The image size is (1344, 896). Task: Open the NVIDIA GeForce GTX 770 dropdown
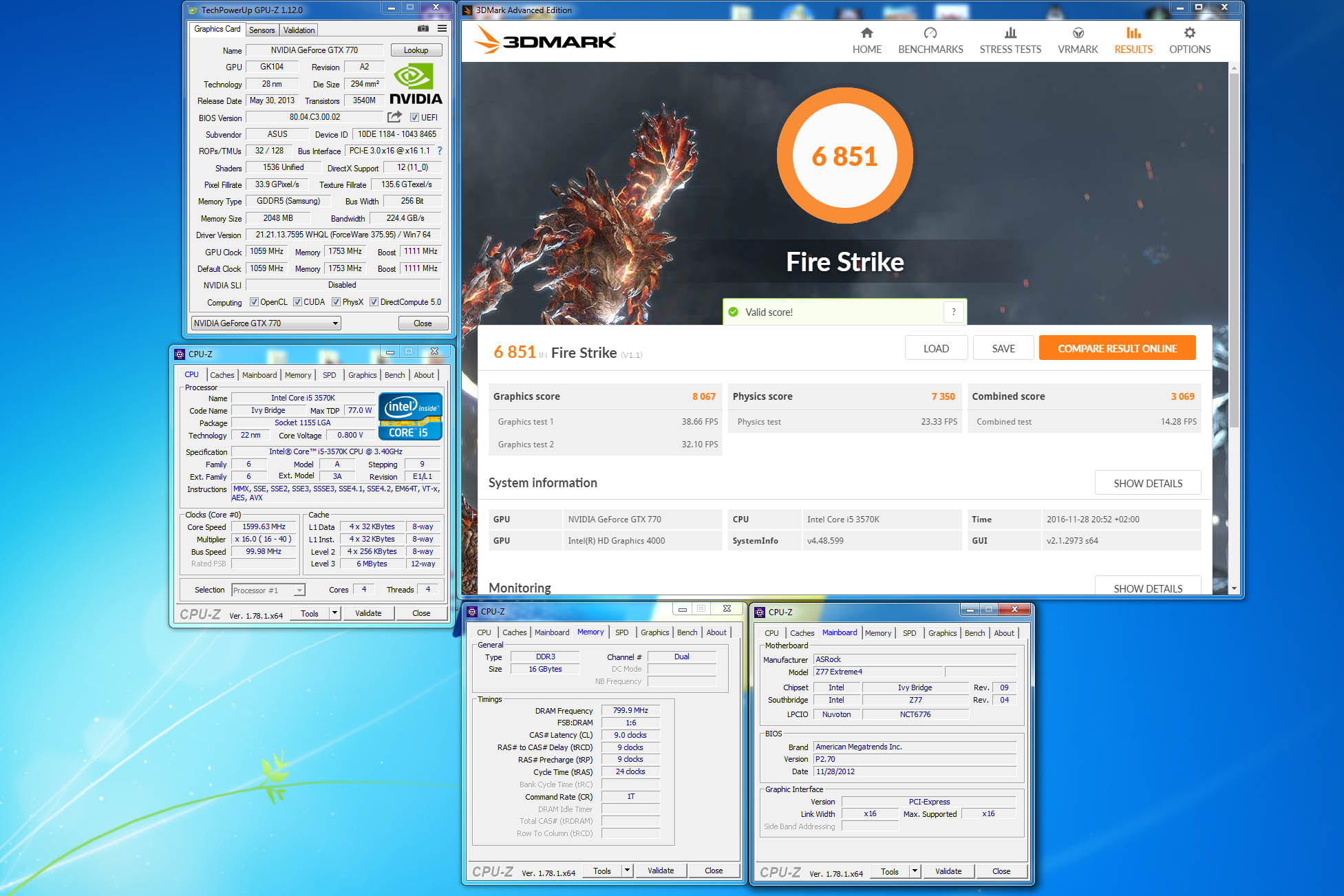point(266,323)
